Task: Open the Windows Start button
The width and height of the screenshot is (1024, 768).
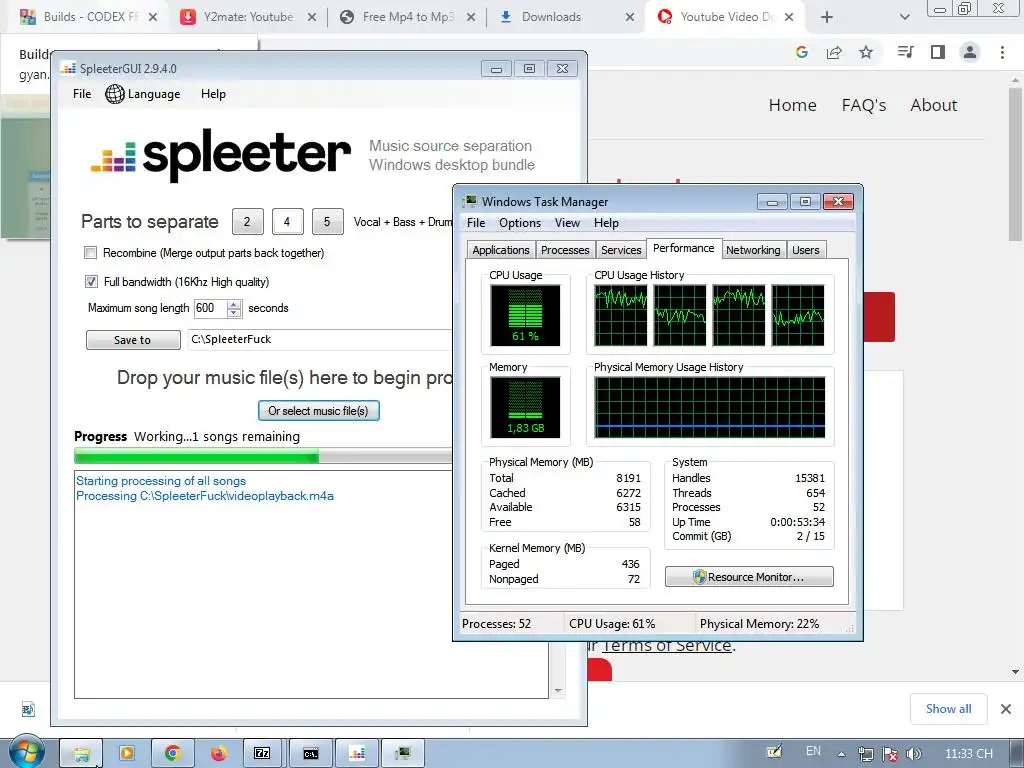Action: click(x=27, y=752)
